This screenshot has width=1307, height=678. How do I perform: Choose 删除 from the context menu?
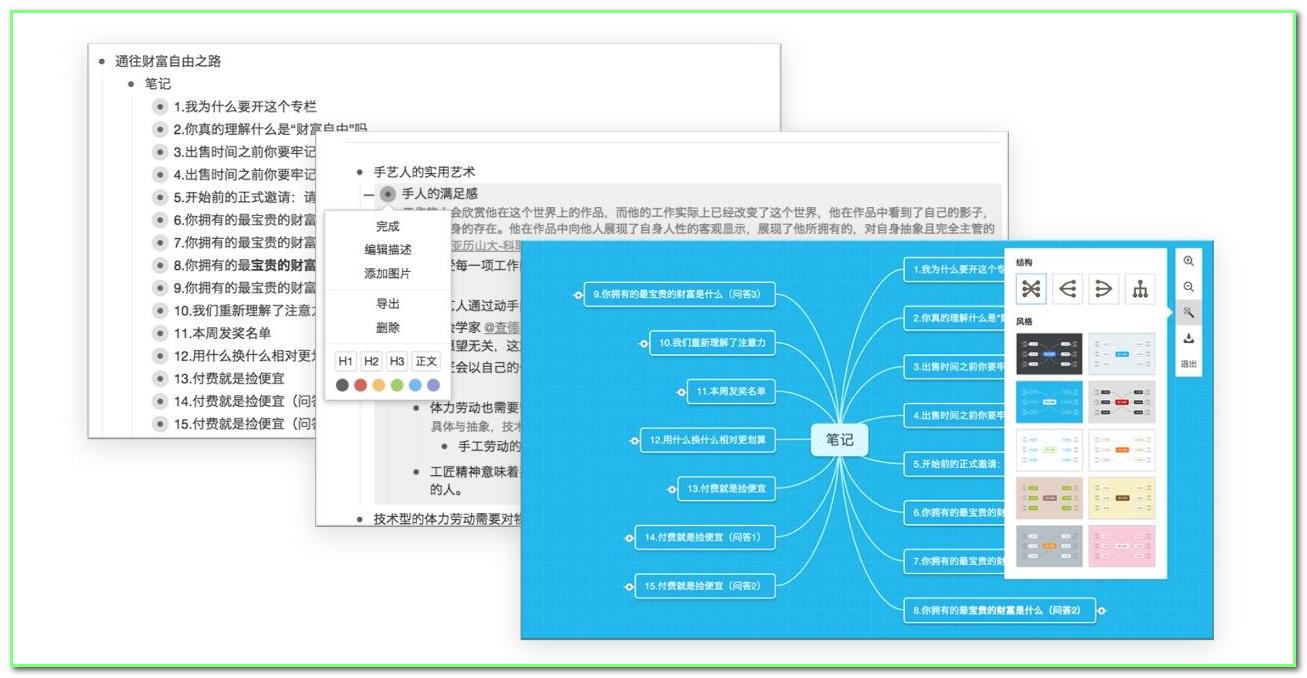tap(388, 327)
